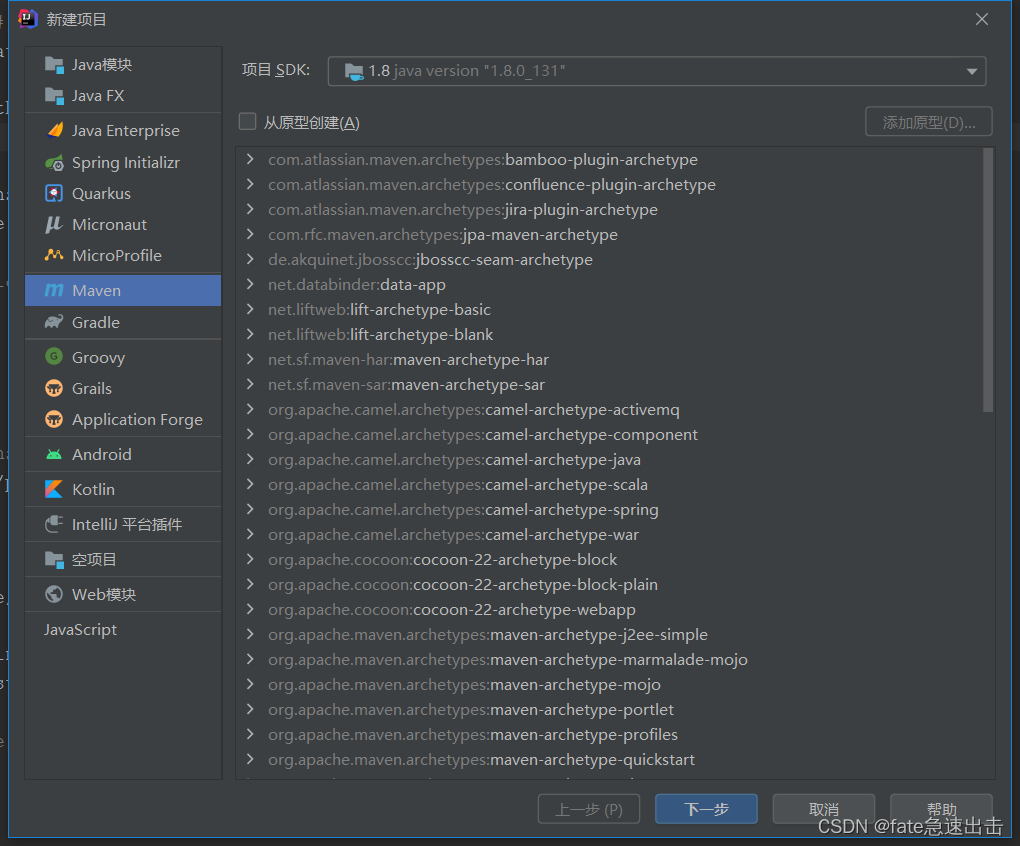Select the Gradle elephant icon
The width and height of the screenshot is (1020, 846).
(x=54, y=322)
